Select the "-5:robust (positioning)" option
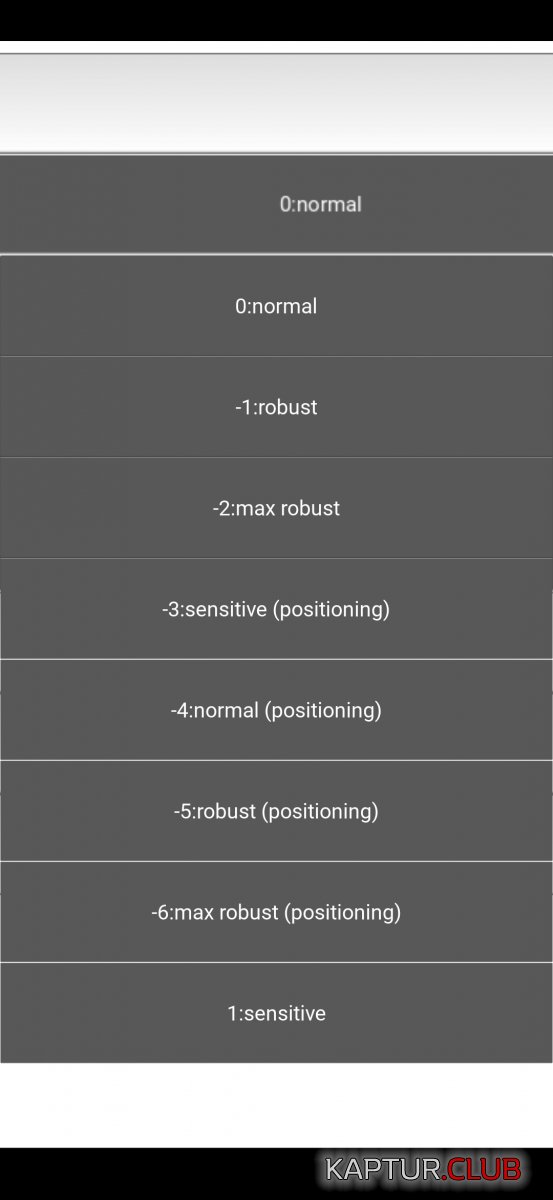 (x=276, y=811)
